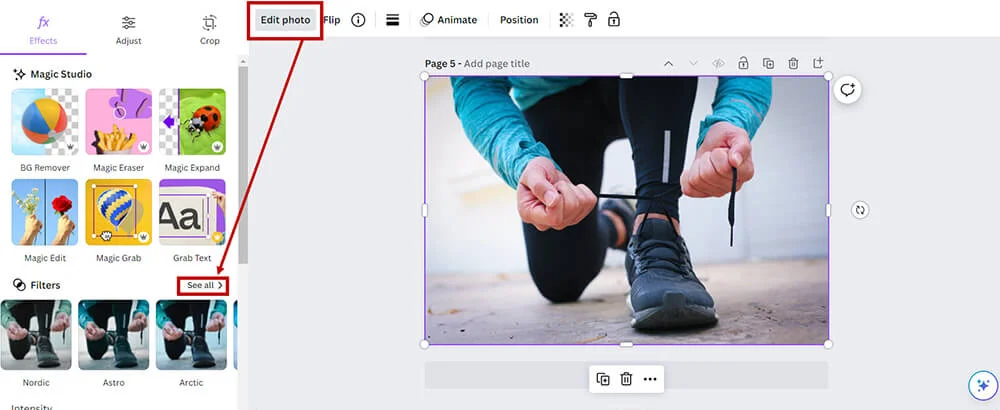This screenshot has height=410, width=1000.
Task: Open more options in floating image toolbar
Action: (x=650, y=379)
